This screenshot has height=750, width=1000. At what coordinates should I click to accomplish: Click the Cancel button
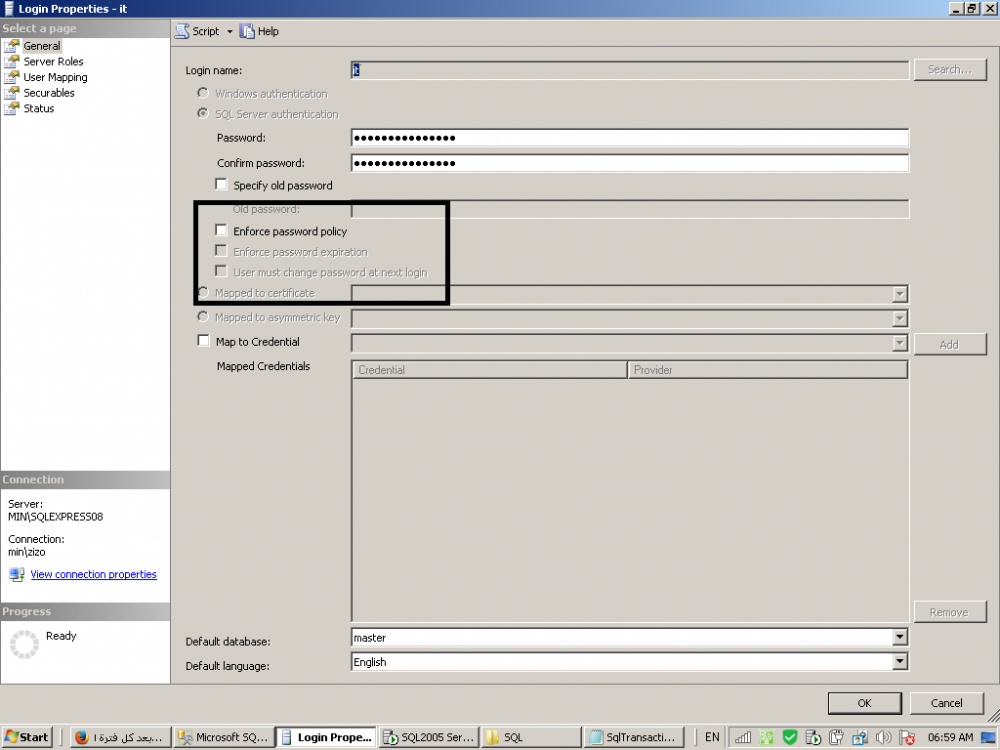tap(946, 703)
